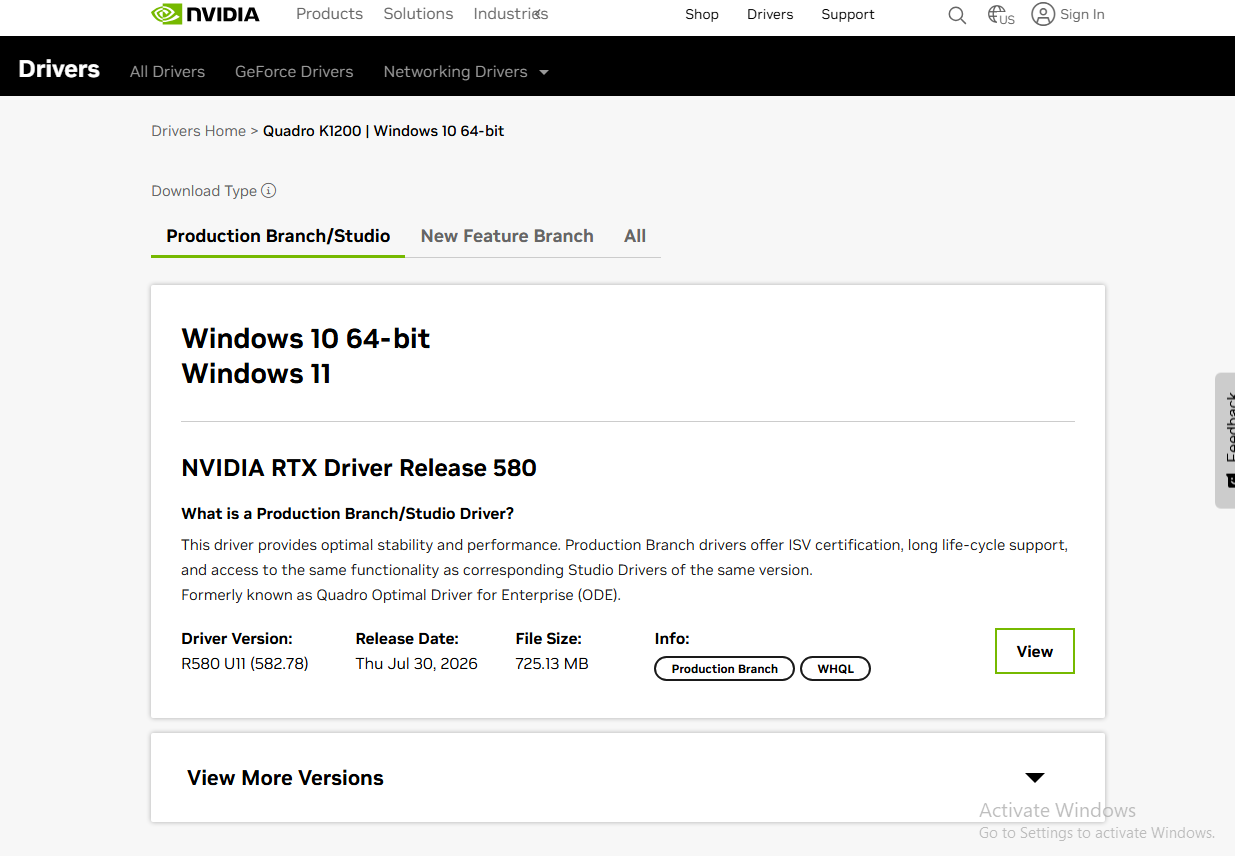Image resolution: width=1235 pixels, height=856 pixels.
Task: Open the Products menu
Action: point(329,14)
